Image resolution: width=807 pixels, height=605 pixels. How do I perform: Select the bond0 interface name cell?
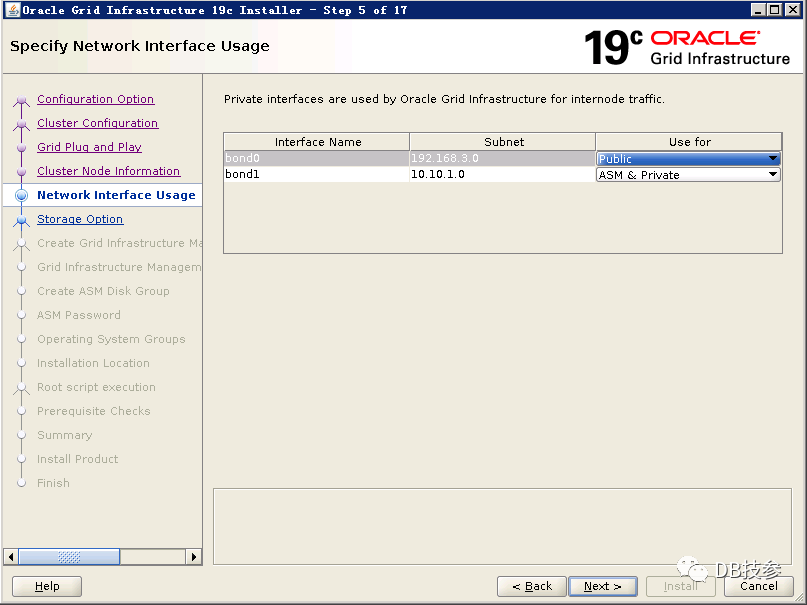click(x=317, y=158)
